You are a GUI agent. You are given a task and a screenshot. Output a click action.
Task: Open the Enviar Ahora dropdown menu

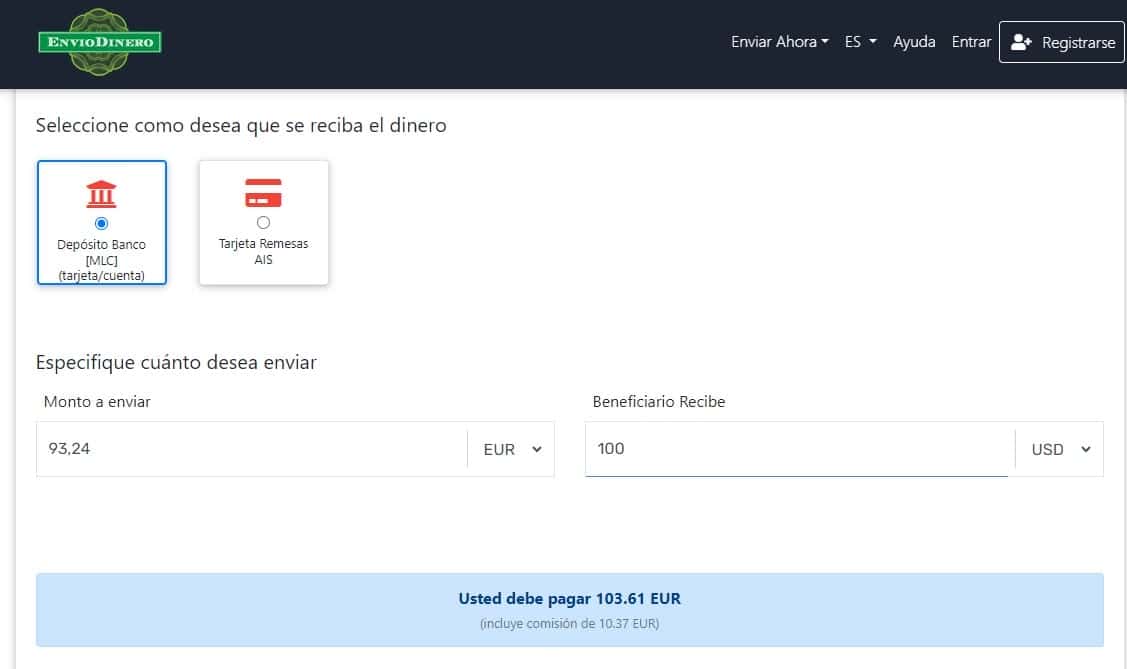tap(779, 42)
